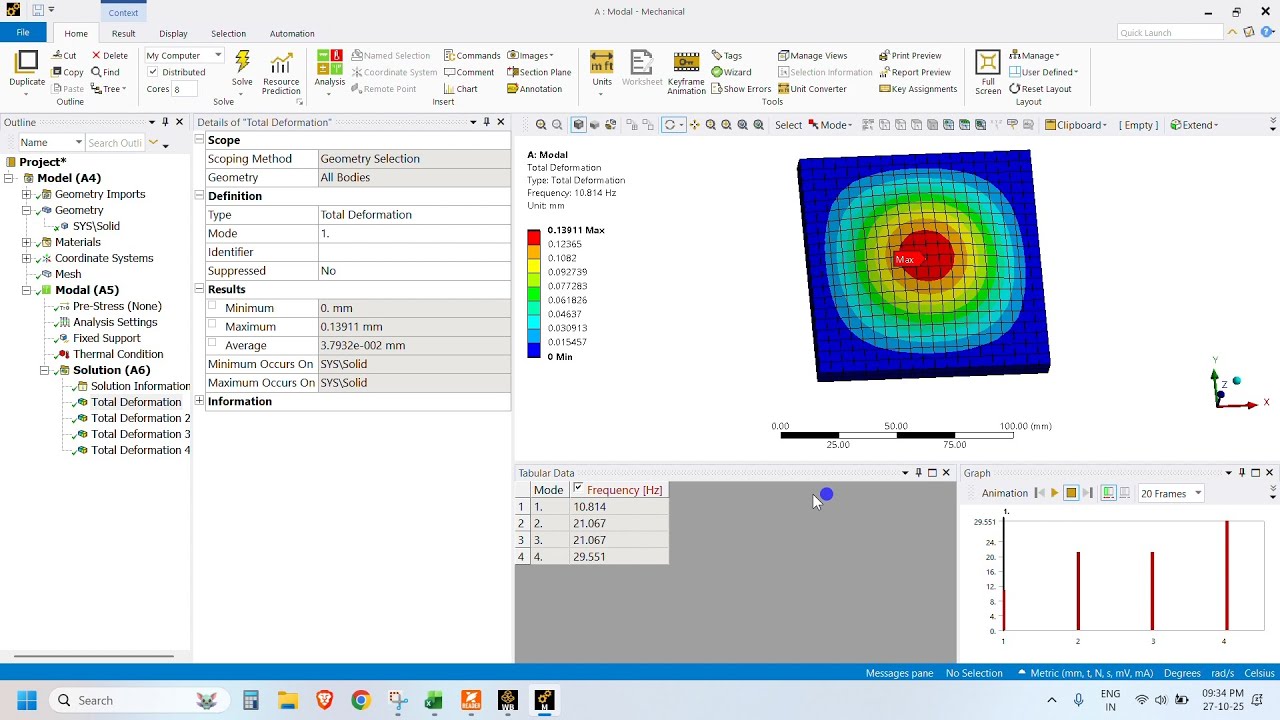Open the Mode selection dropdown
The width and height of the screenshot is (1280, 720).
point(831,125)
